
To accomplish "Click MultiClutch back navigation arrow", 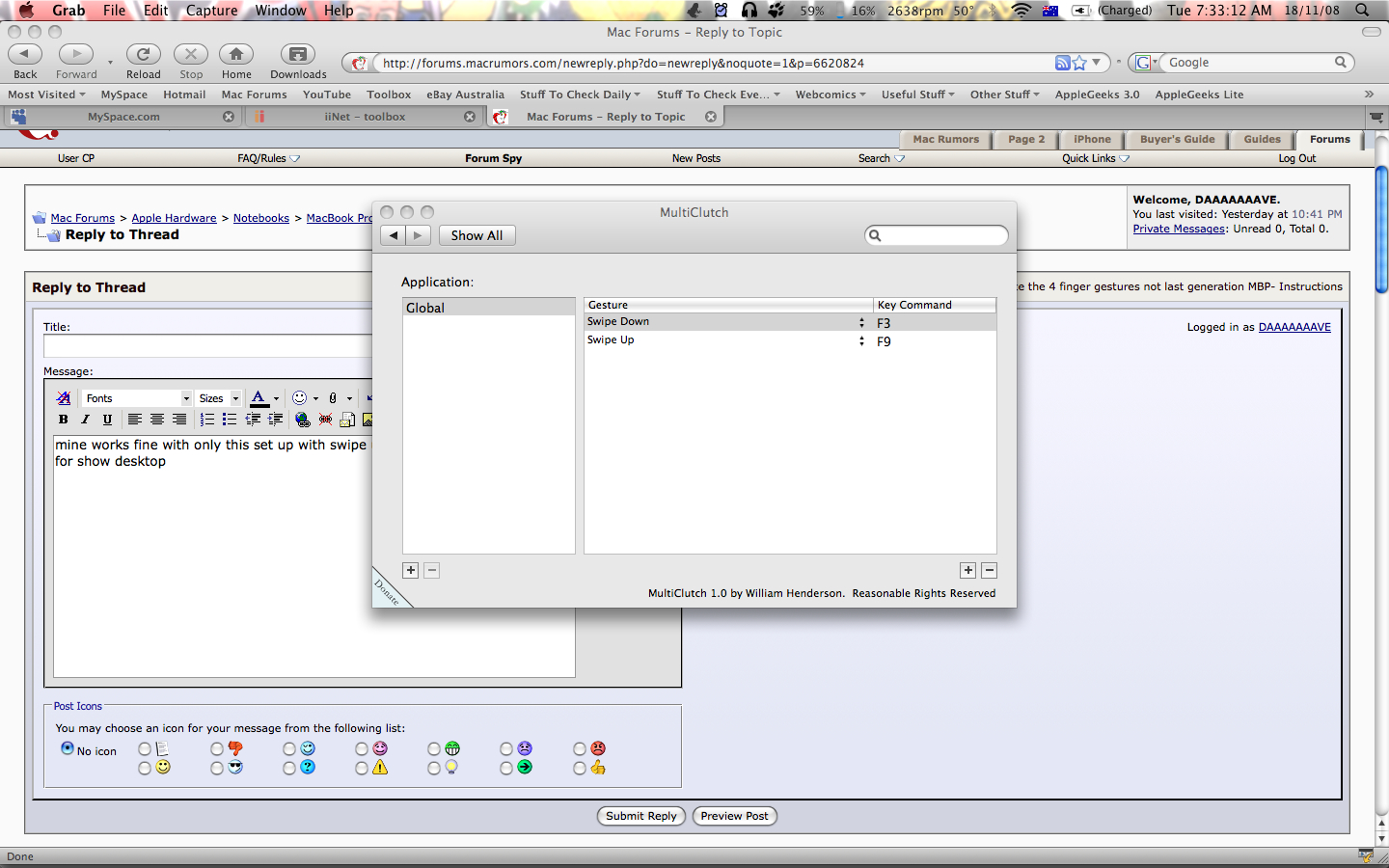I will coord(394,235).
